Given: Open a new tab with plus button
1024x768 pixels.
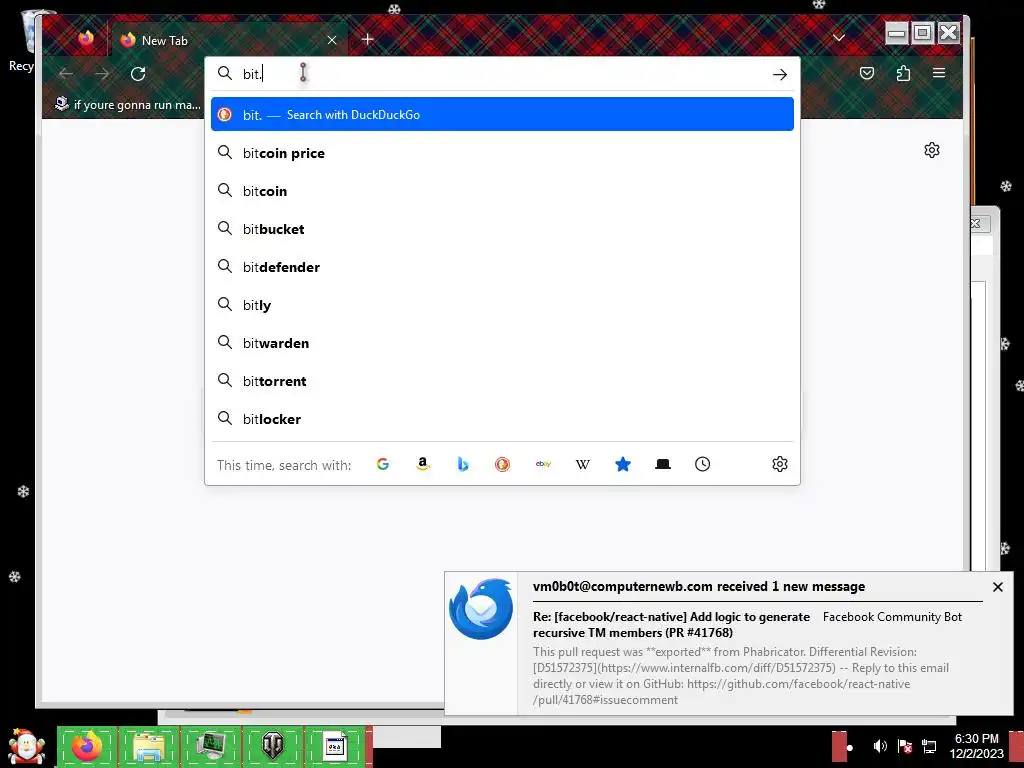Looking at the screenshot, I should point(368,39).
